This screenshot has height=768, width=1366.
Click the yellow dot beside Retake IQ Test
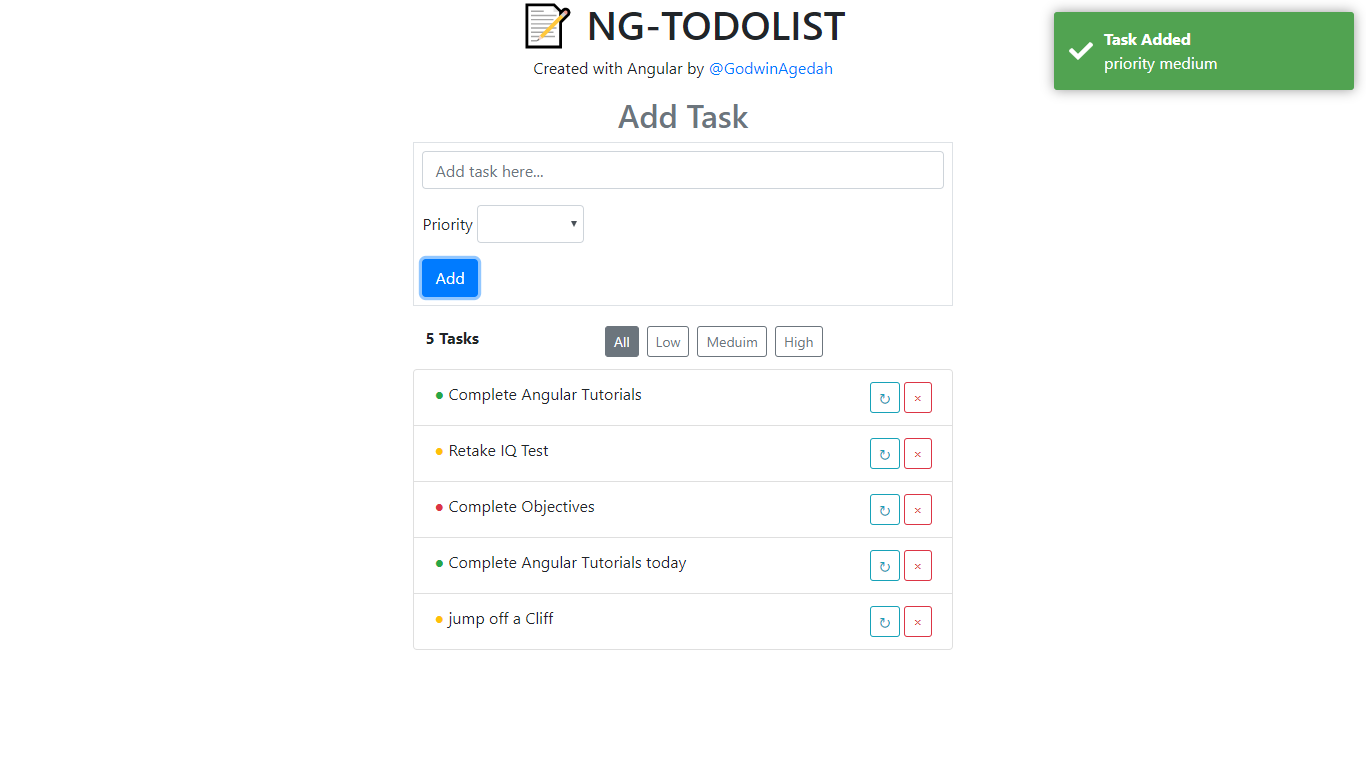point(439,452)
